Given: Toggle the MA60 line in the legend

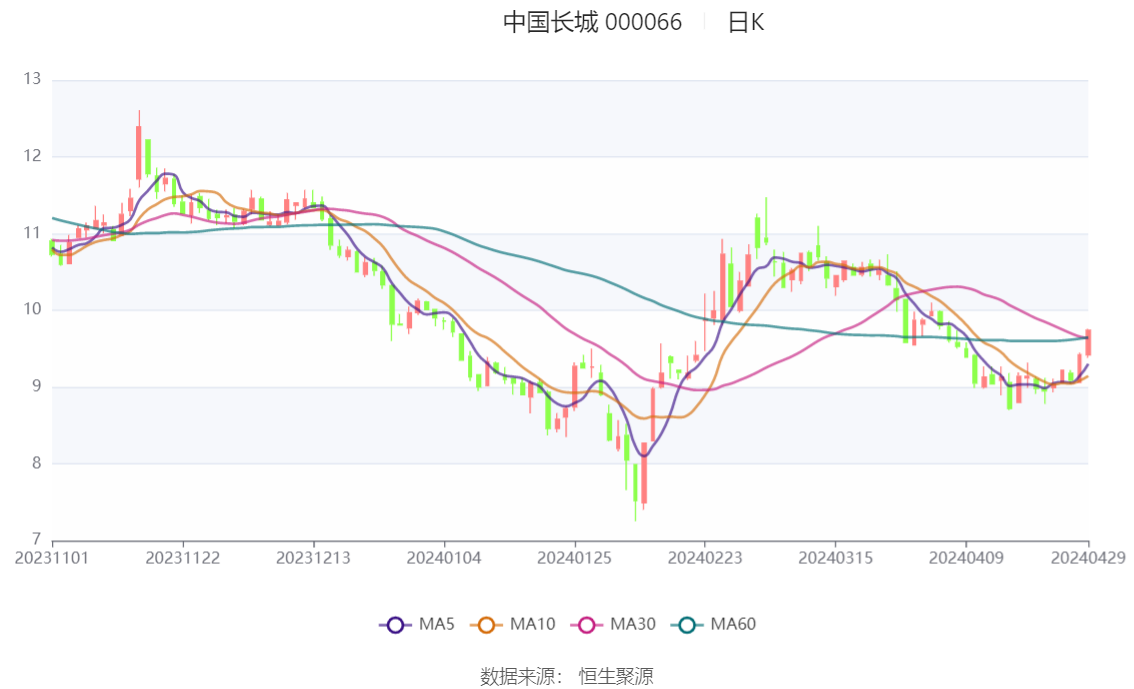Looking at the screenshot, I should [x=714, y=625].
